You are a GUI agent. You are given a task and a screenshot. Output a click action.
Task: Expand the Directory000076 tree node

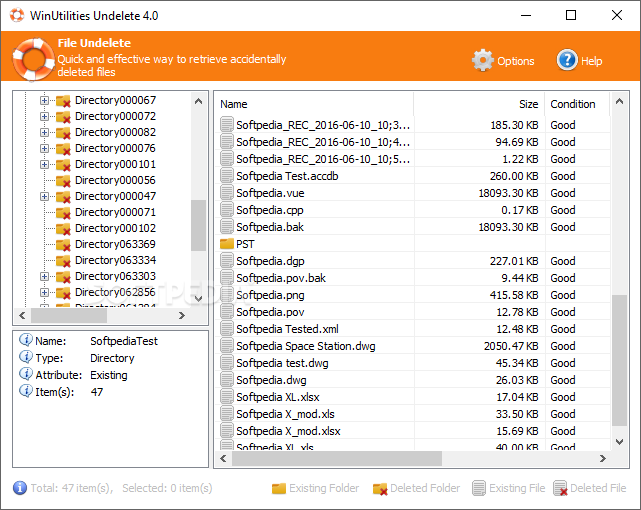click(44, 148)
